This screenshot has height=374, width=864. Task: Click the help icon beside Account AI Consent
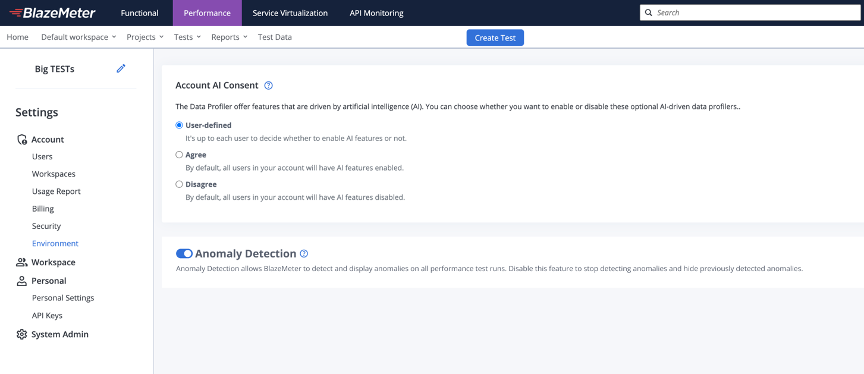pos(268,85)
